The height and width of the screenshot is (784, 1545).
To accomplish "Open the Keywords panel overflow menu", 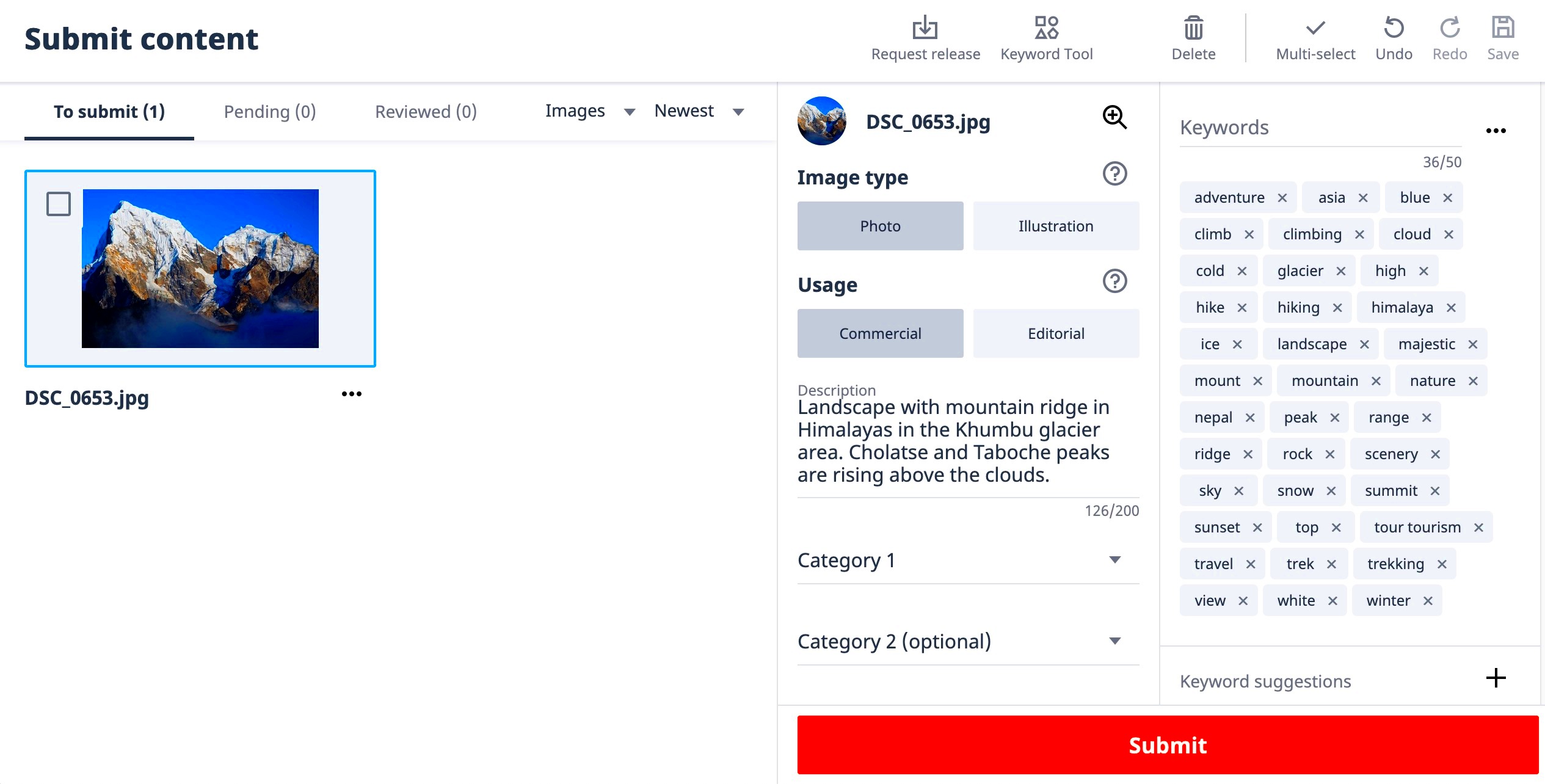I will click(x=1496, y=129).
